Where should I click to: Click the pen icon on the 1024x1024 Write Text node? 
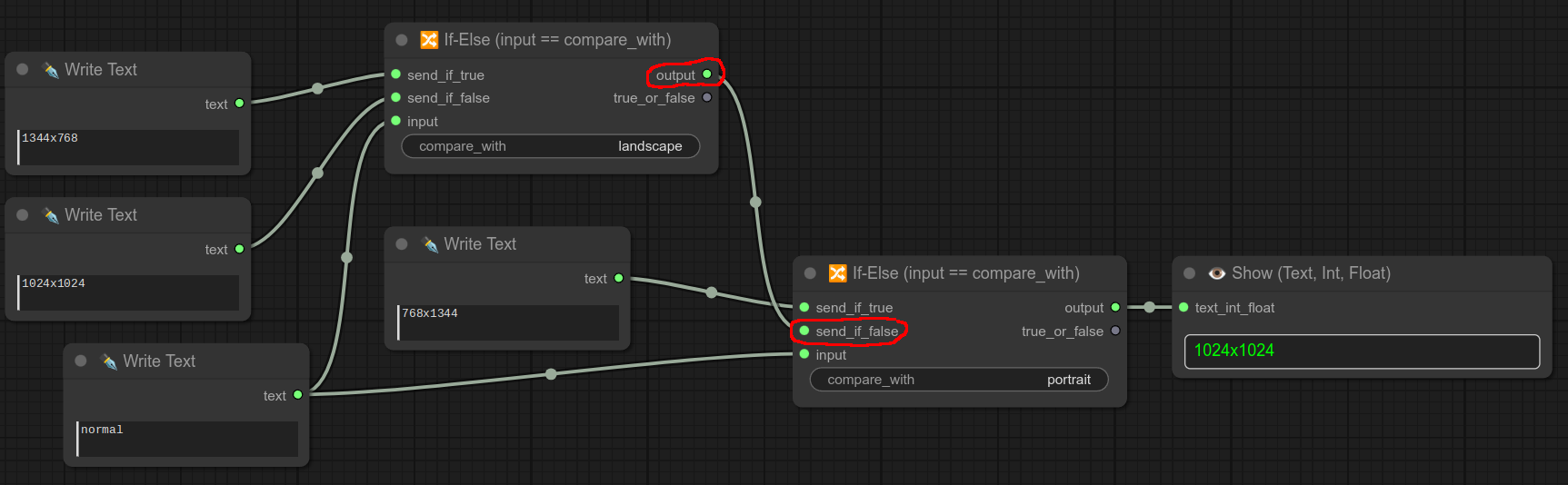coord(51,215)
